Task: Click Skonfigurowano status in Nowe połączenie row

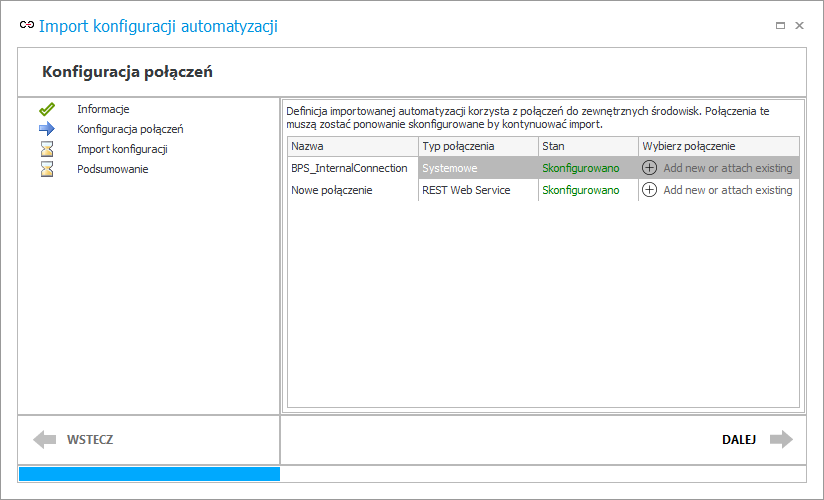Action: (589, 190)
